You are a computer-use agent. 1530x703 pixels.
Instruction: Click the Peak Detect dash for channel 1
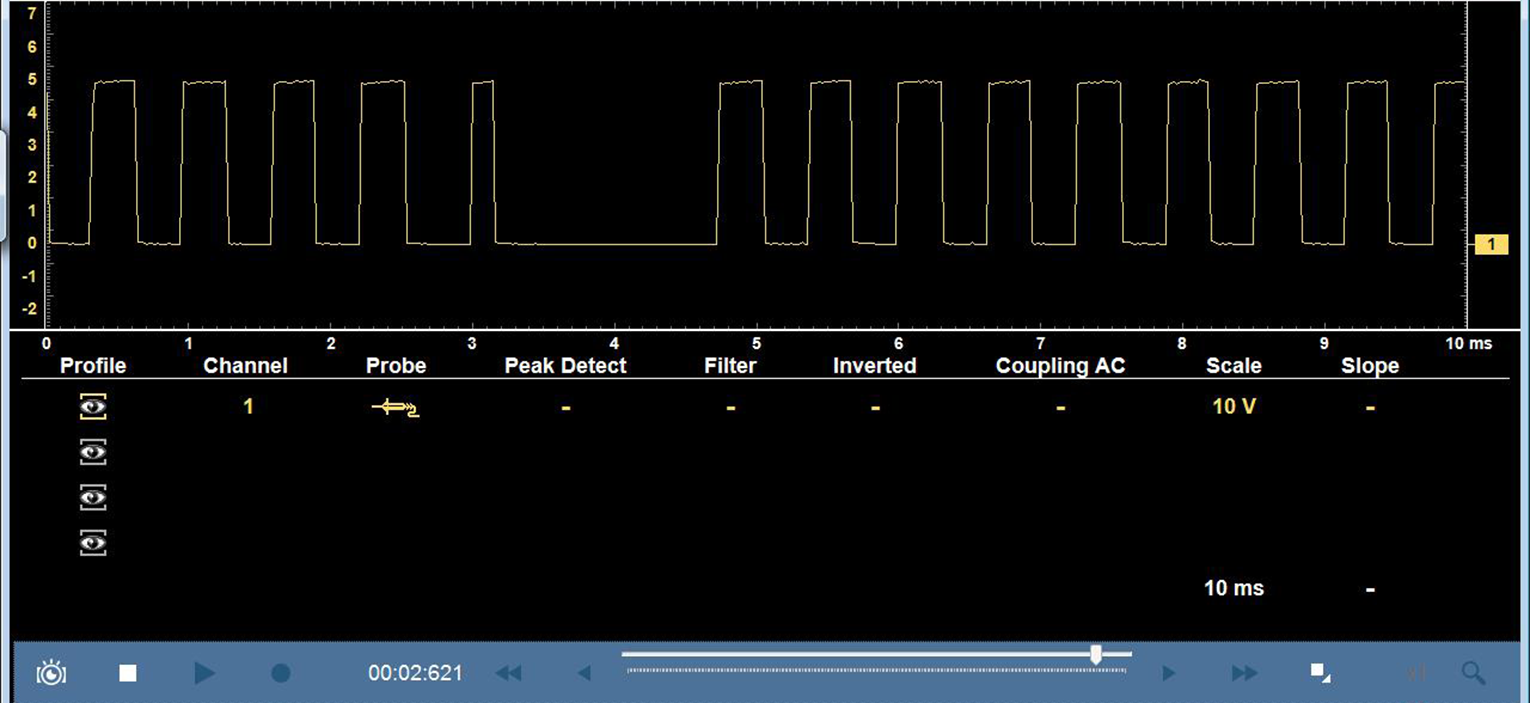[565, 407]
